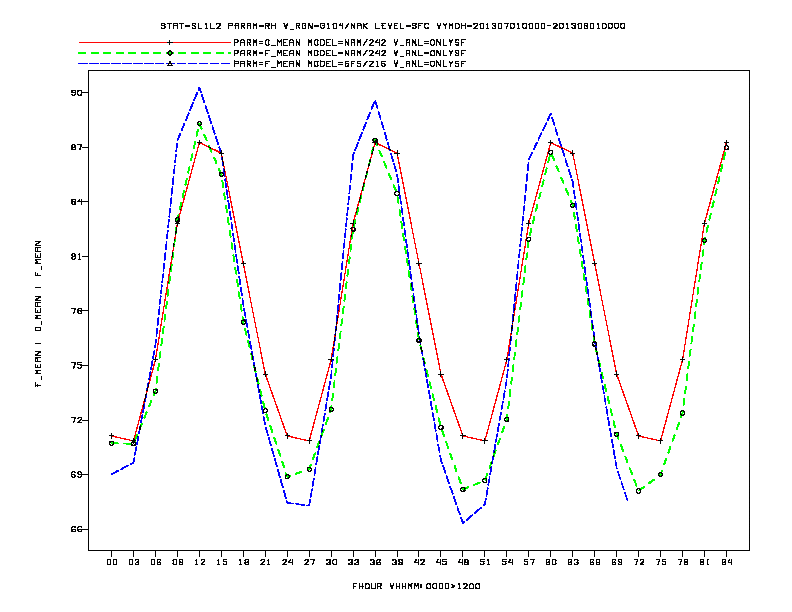Click the x-axis tick label 30
The height and width of the screenshot is (612, 792).
pyautogui.click(x=331, y=562)
